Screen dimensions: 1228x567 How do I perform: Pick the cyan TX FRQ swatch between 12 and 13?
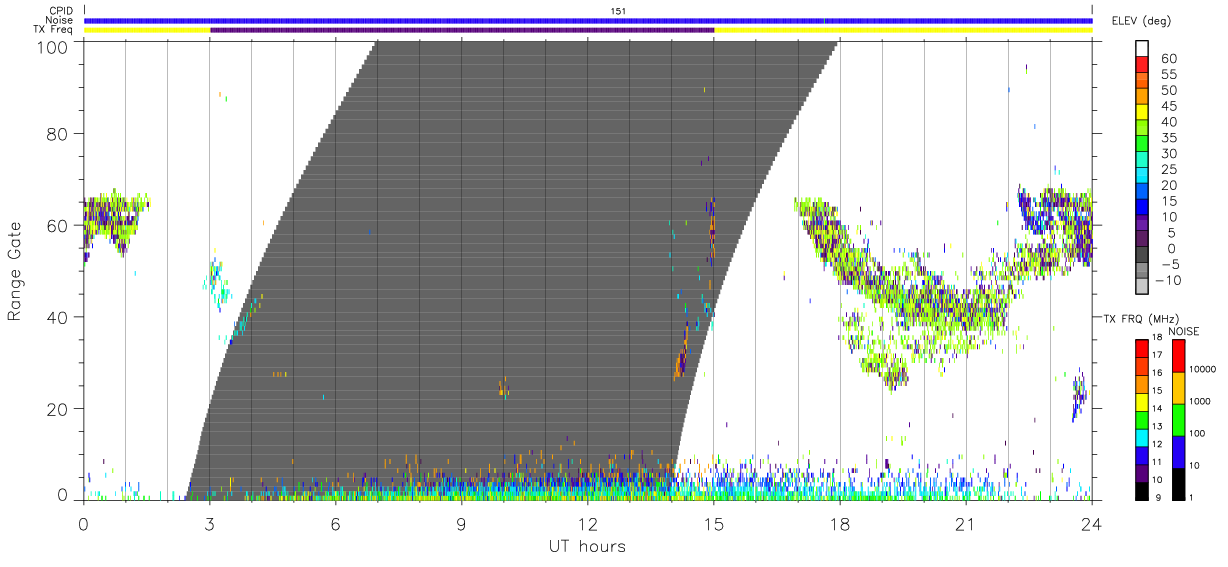tap(1141, 437)
